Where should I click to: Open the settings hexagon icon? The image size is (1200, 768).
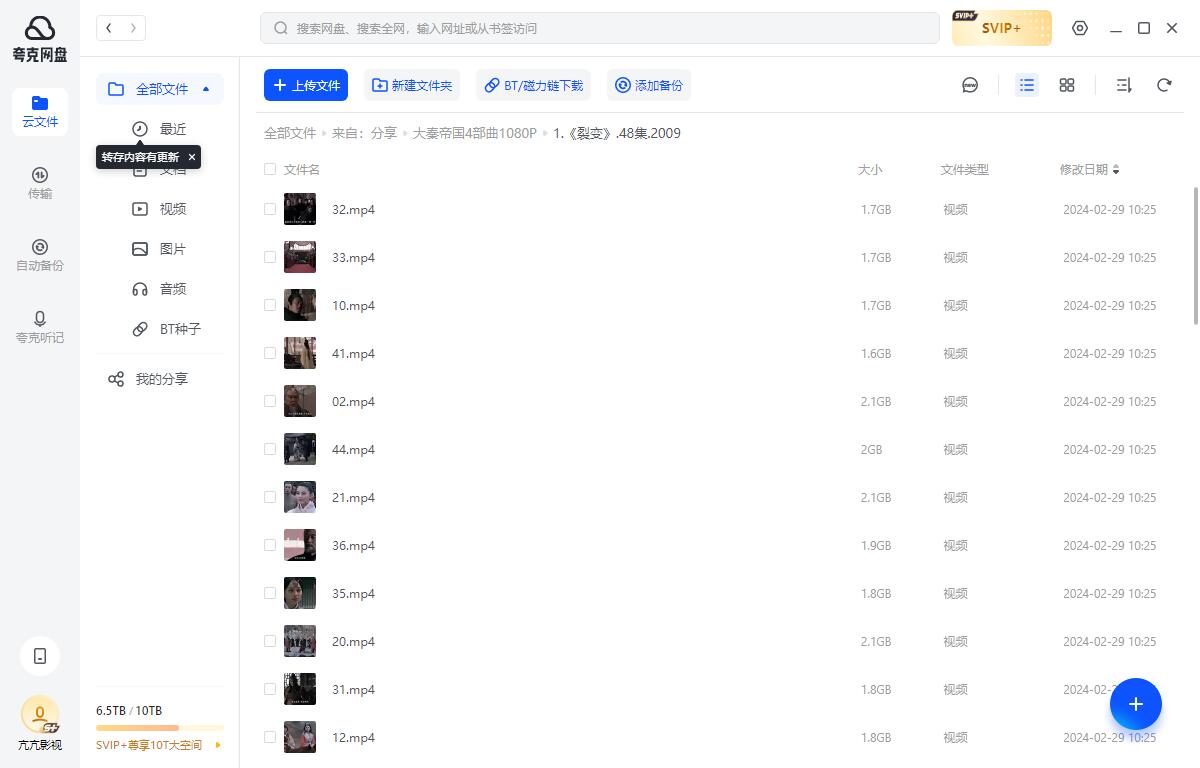pos(1080,28)
